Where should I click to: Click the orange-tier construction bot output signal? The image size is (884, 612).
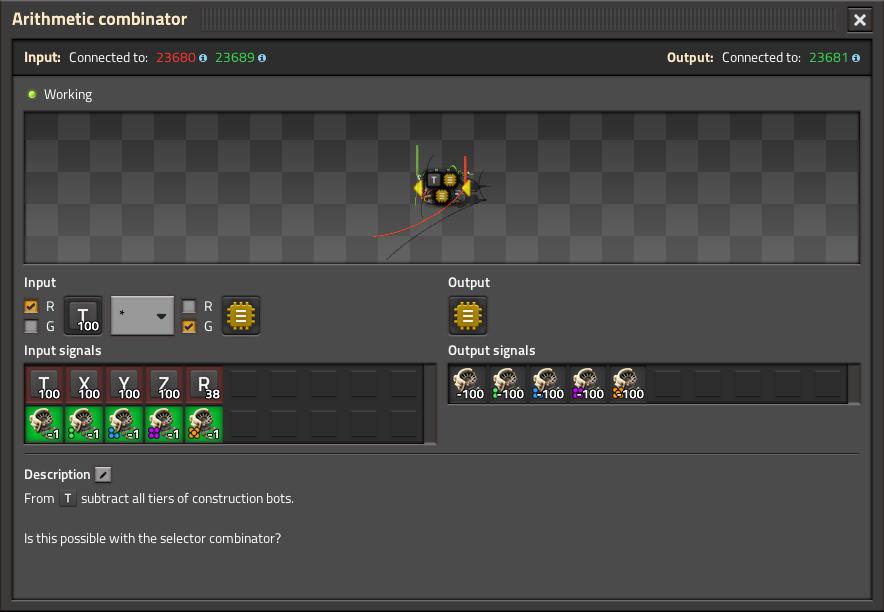click(627, 384)
